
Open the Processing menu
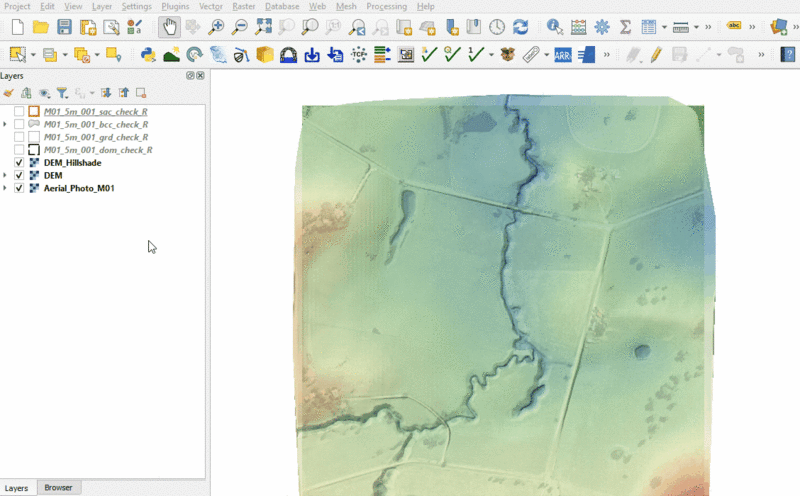(x=386, y=6)
